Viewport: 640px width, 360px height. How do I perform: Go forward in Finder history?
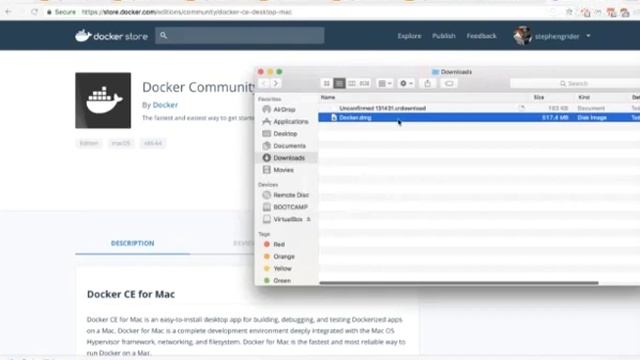(x=276, y=84)
